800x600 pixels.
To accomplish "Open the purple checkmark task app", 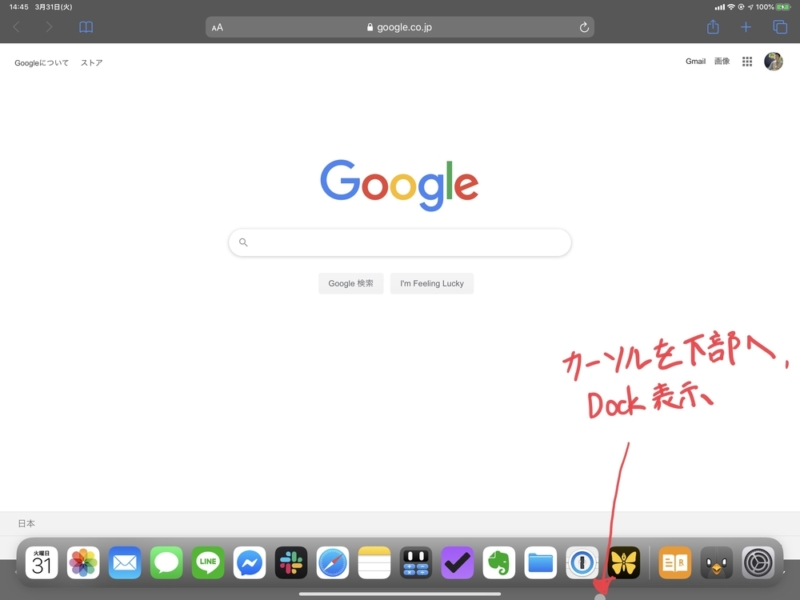I will 457,563.
